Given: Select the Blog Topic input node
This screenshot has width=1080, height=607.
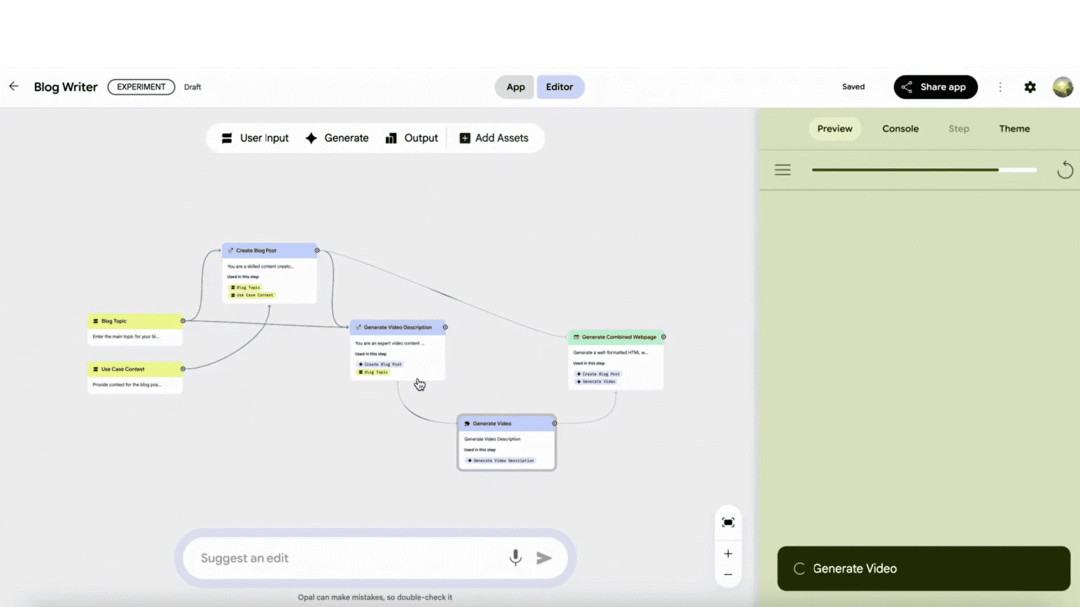Looking at the screenshot, I should tap(135, 329).
